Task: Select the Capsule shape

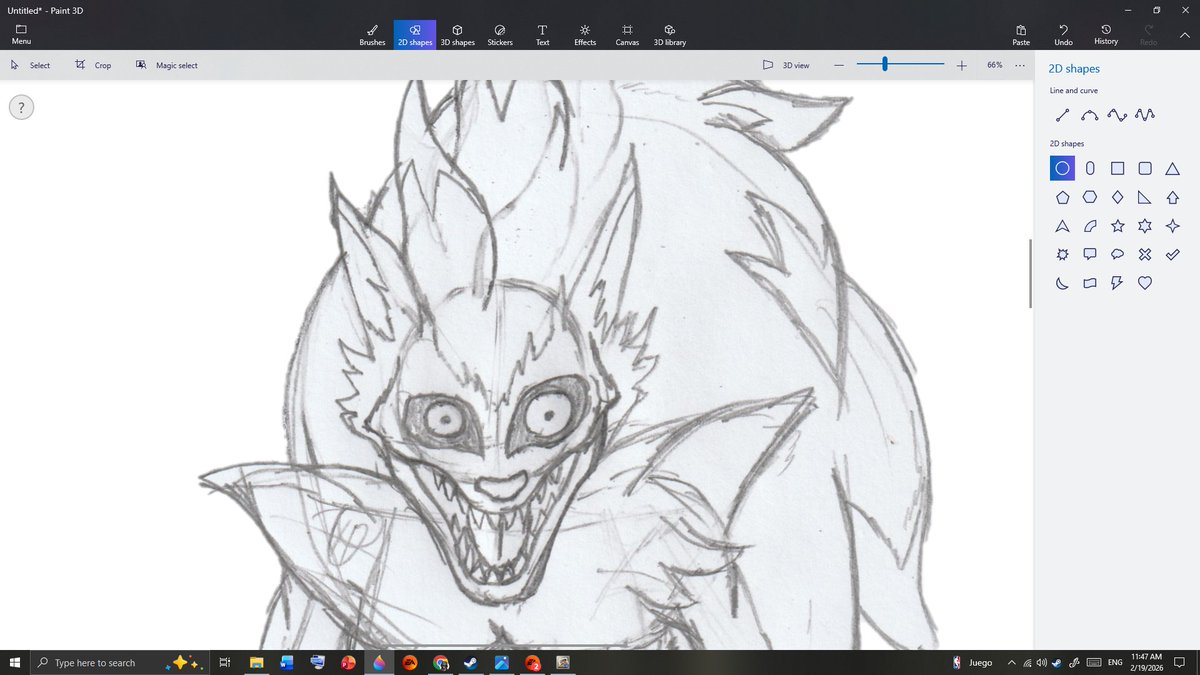Action: pyautogui.click(x=1090, y=169)
